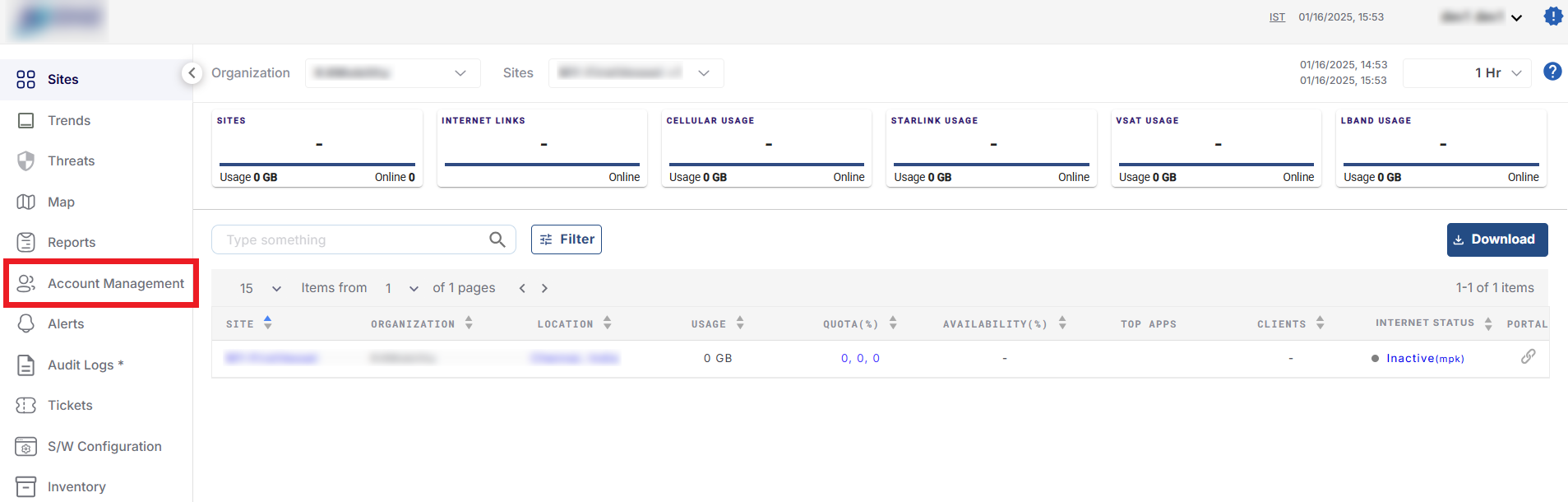Toggle sorting on Clients column
This screenshot has height=502, width=1568.
[x=1320, y=323]
